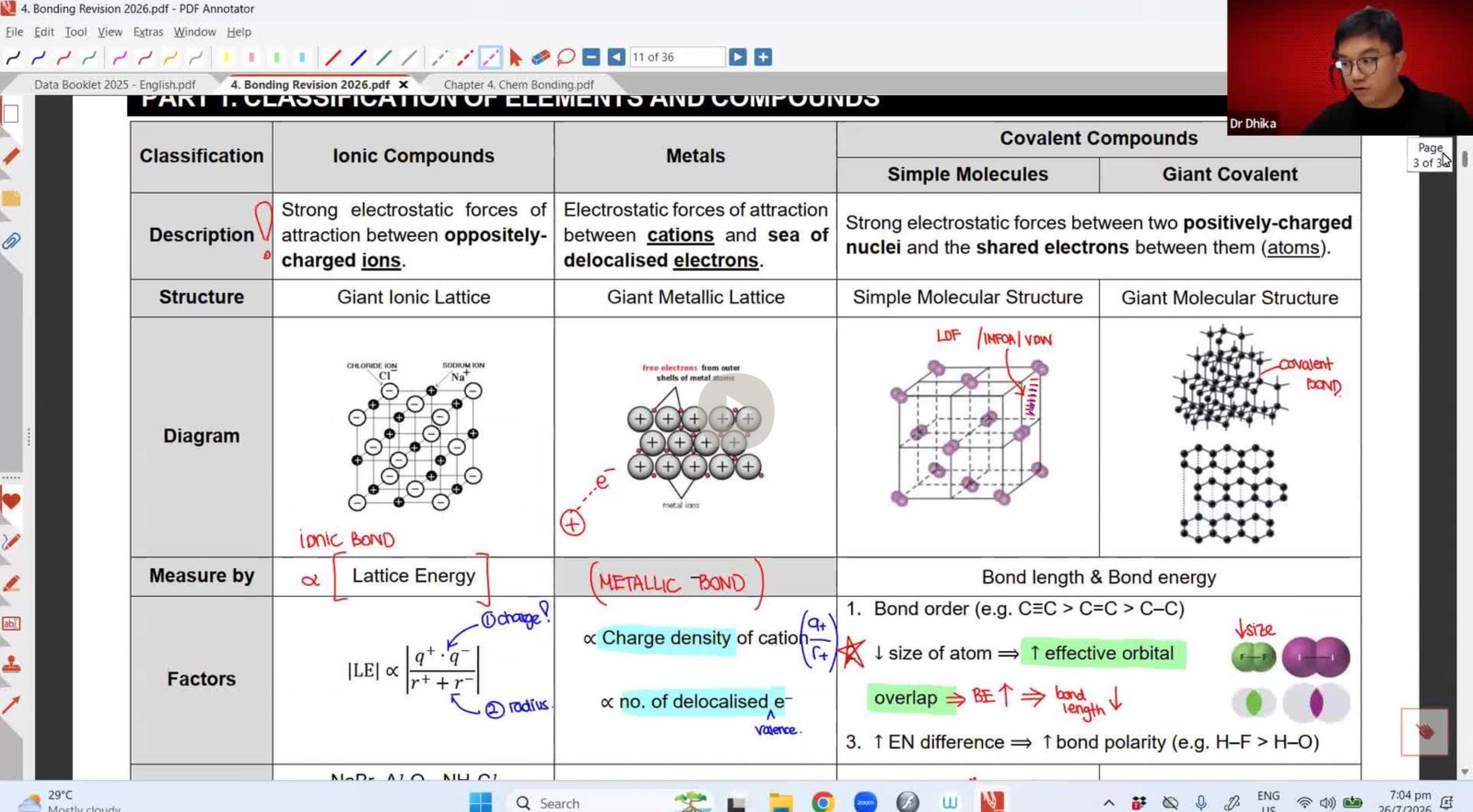Pick the eraser tool

pos(540,57)
